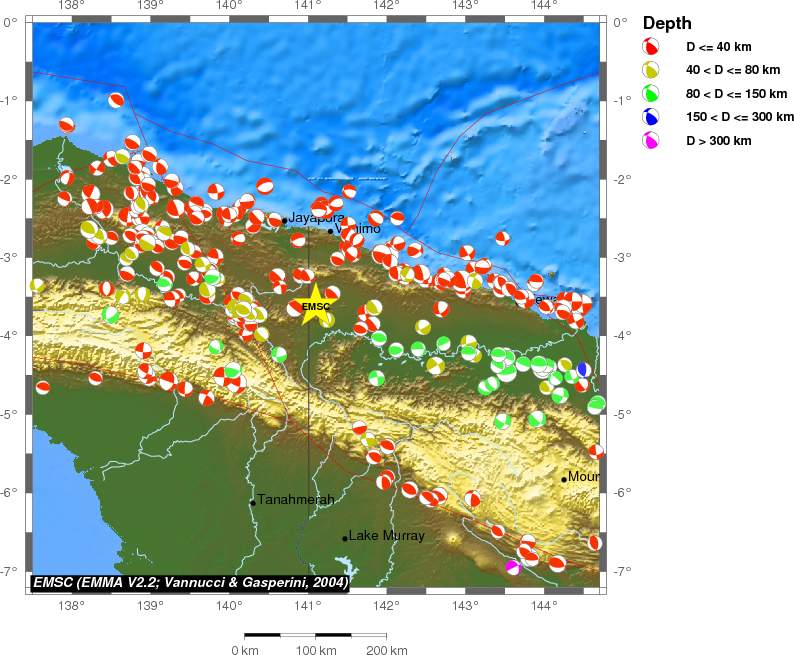Click the 0° latitude label on left axis

[11, 22]
